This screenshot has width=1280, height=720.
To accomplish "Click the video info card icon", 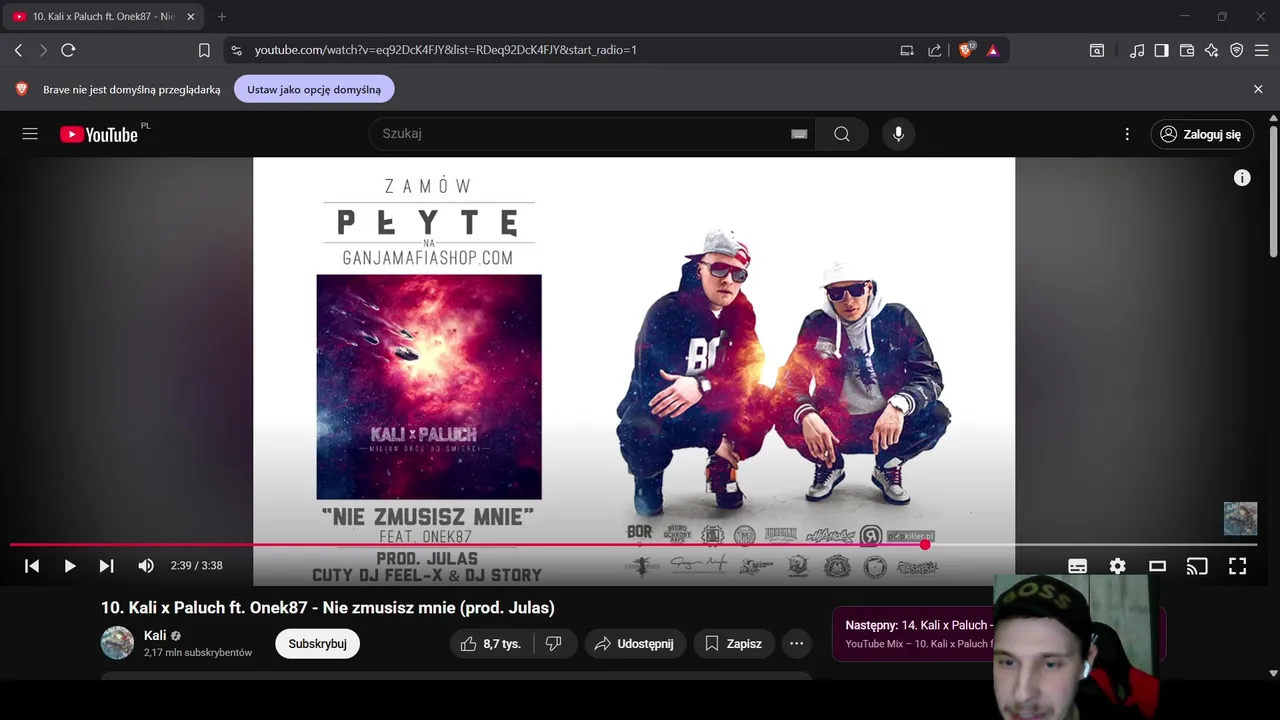I will tap(1242, 178).
